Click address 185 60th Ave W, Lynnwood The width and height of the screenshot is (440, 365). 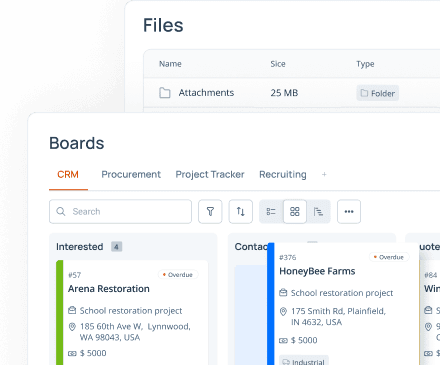135,332
